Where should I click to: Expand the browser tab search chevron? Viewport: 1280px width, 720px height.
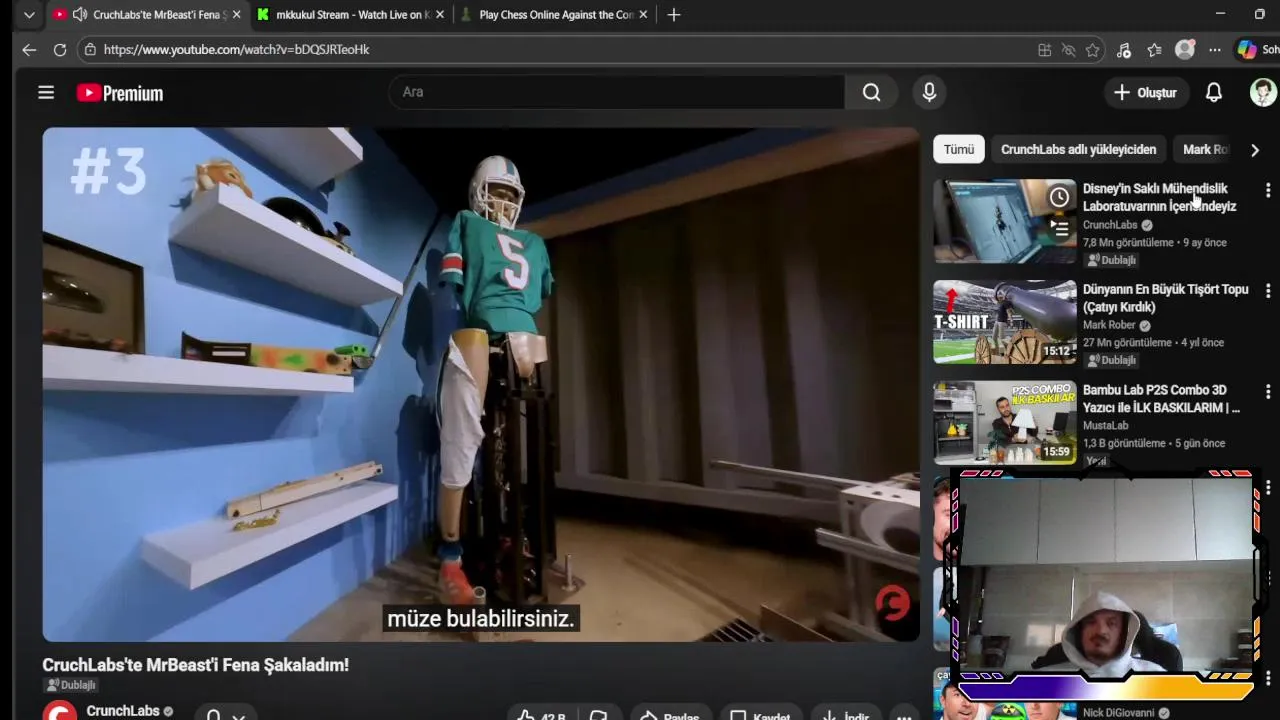(x=29, y=15)
